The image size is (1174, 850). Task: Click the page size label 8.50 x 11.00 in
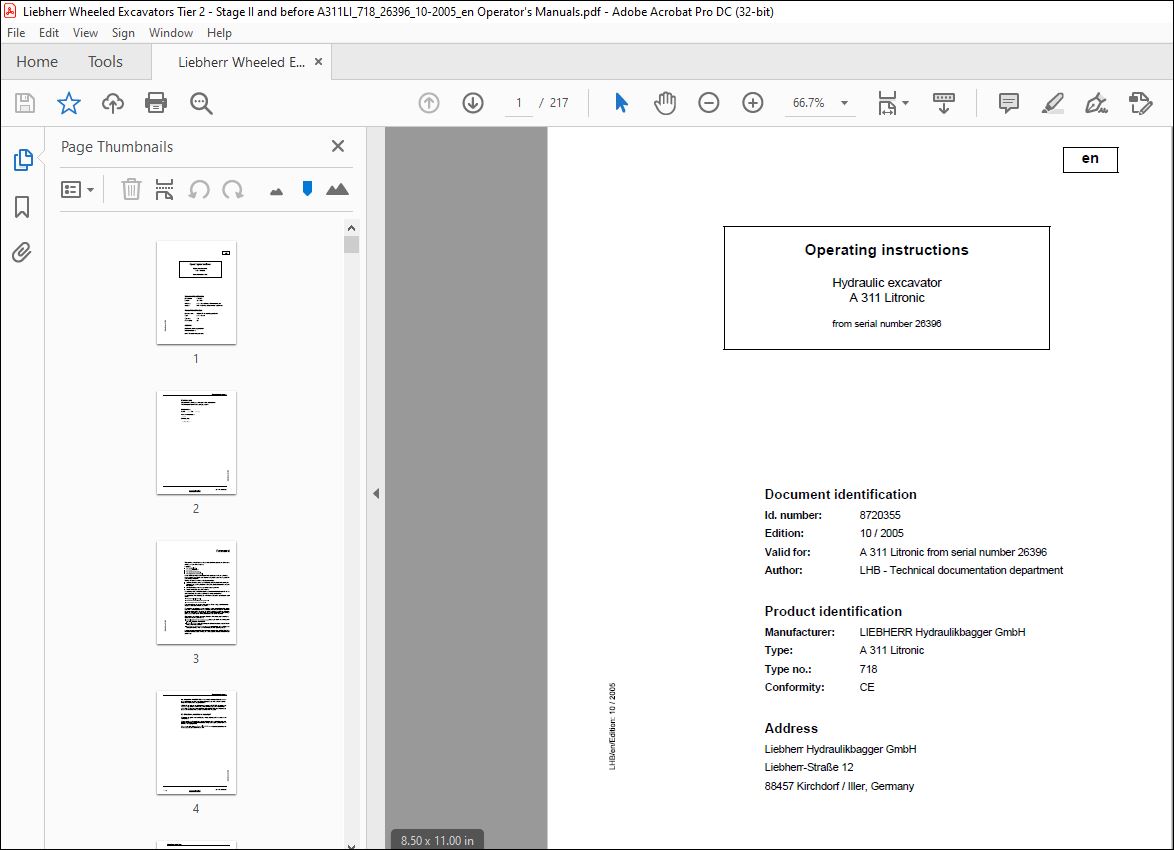coord(437,840)
